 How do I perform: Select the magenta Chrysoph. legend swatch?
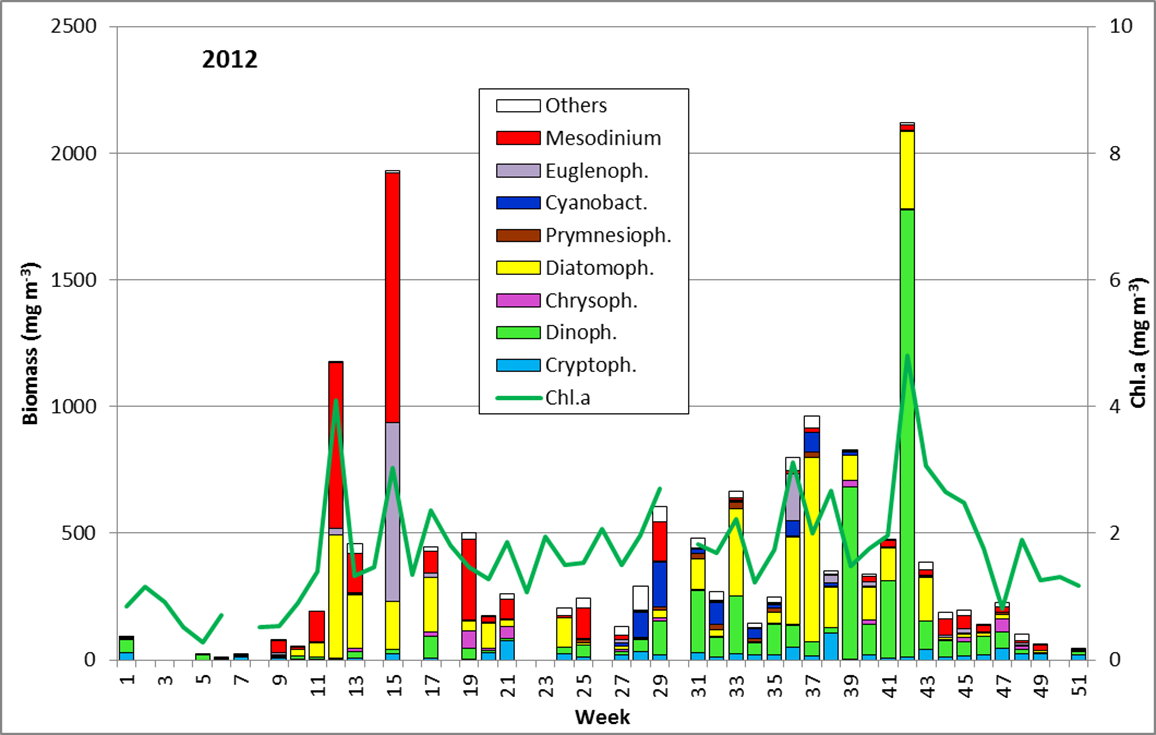point(518,300)
